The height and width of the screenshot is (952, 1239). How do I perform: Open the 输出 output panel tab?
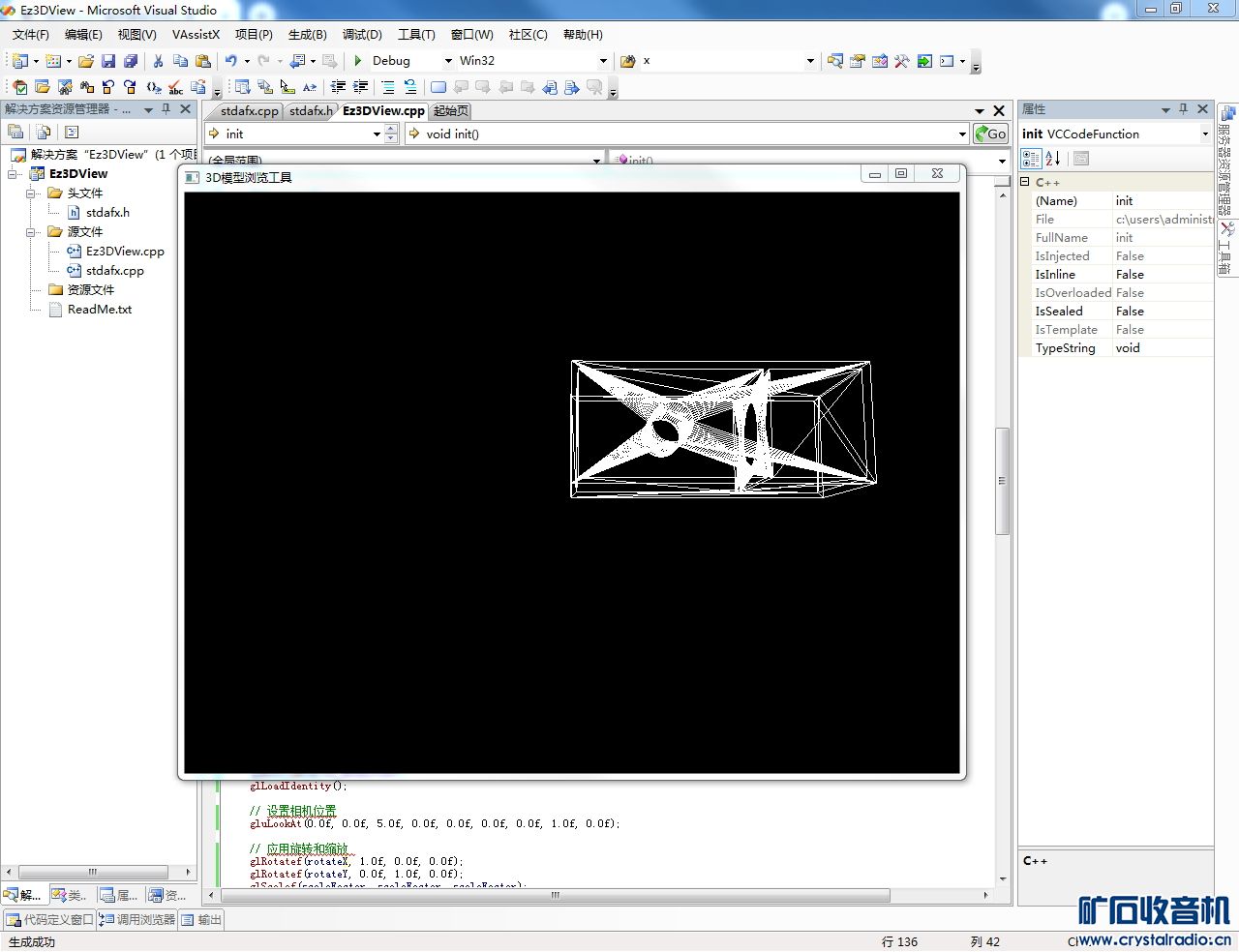coord(201,920)
